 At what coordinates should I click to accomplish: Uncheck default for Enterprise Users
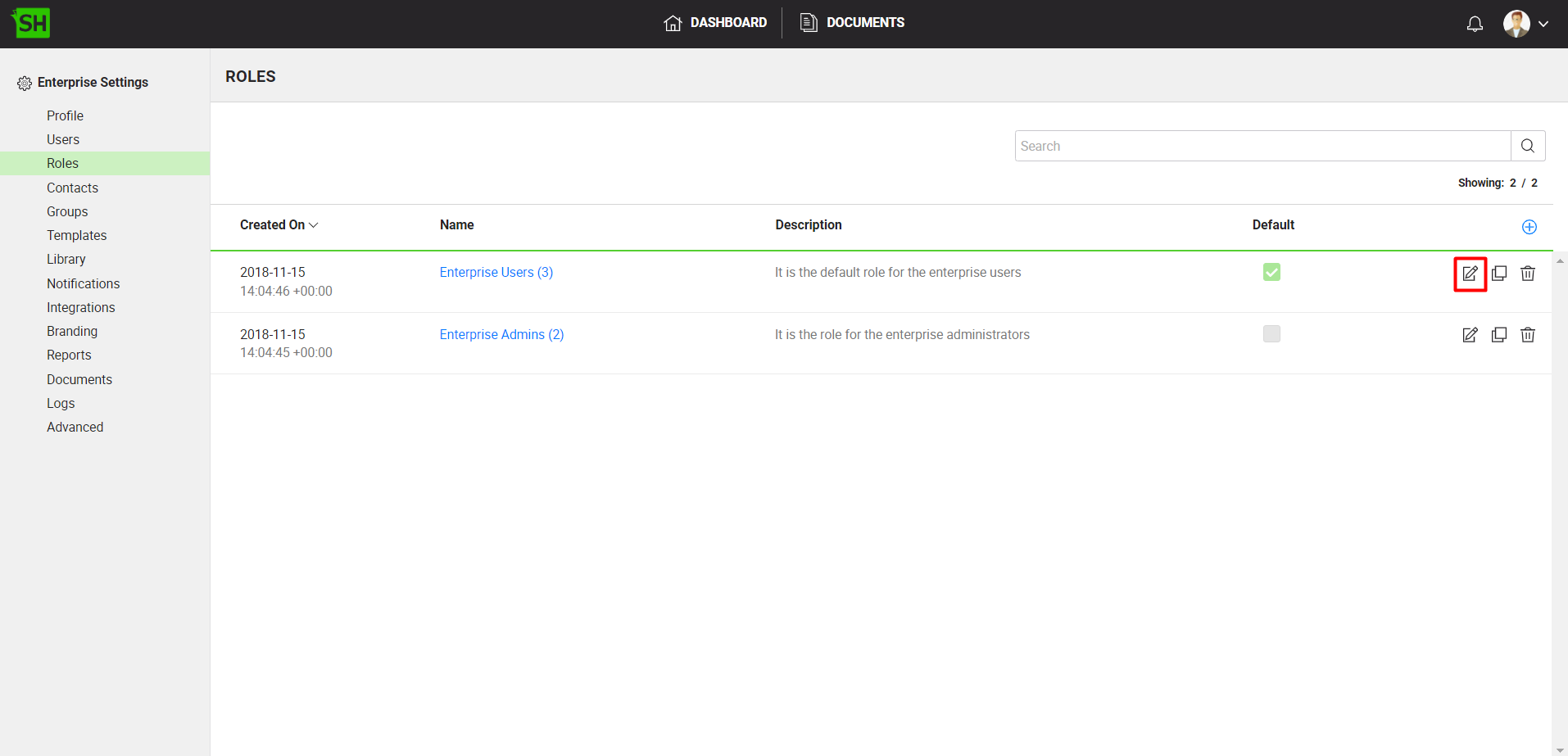[x=1271, y=272]
